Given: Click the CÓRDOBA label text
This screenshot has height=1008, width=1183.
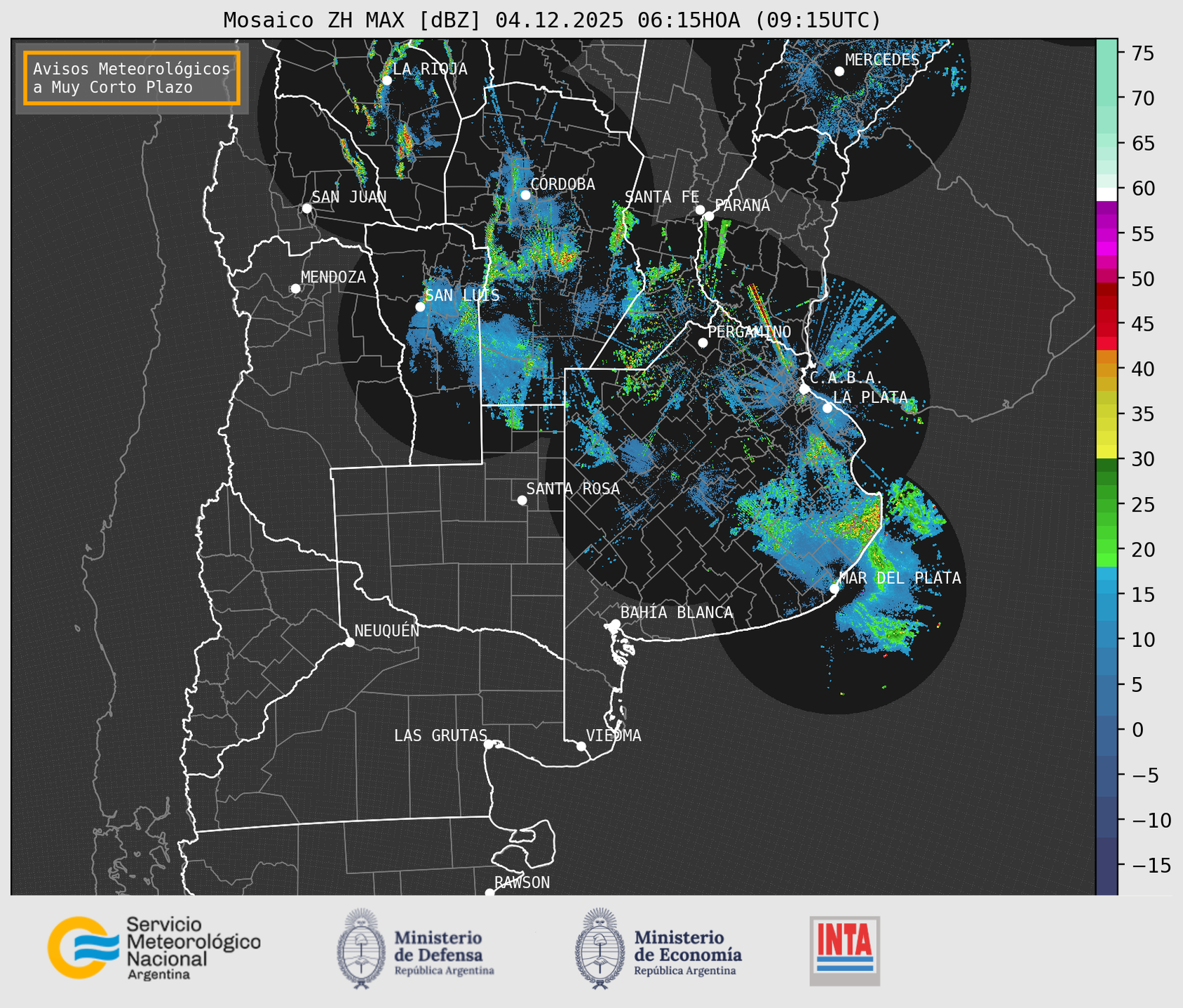Looking at the screenshot, I should tap(562, 184).
